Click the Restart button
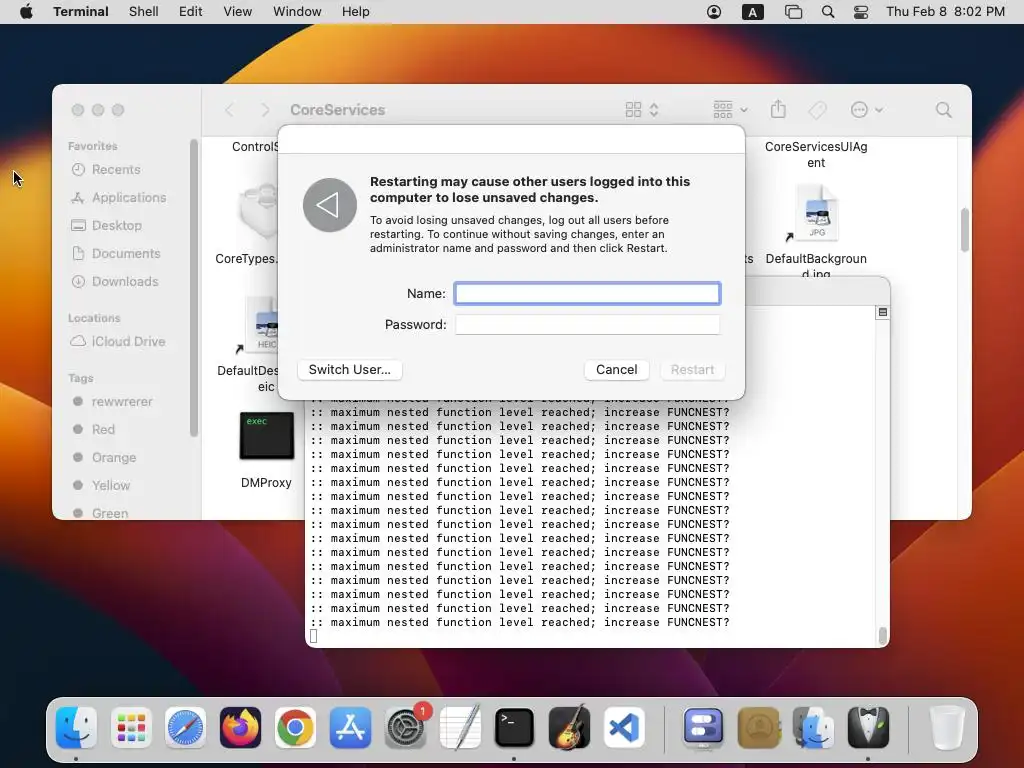The height and width of the screenshot is (768, 1024). [x=692, y=370]
